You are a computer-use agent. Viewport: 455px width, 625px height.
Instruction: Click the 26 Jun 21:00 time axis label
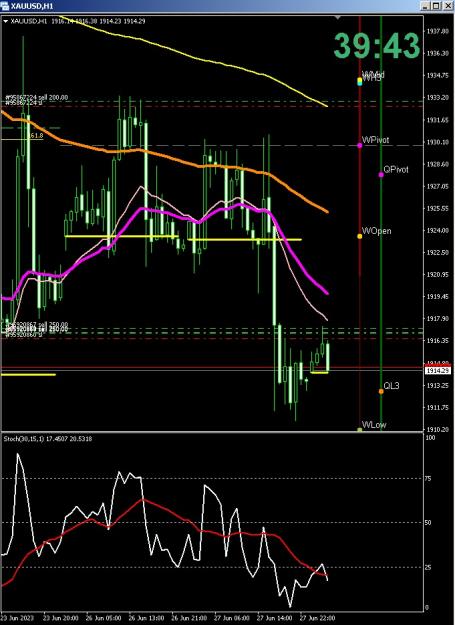189,618
